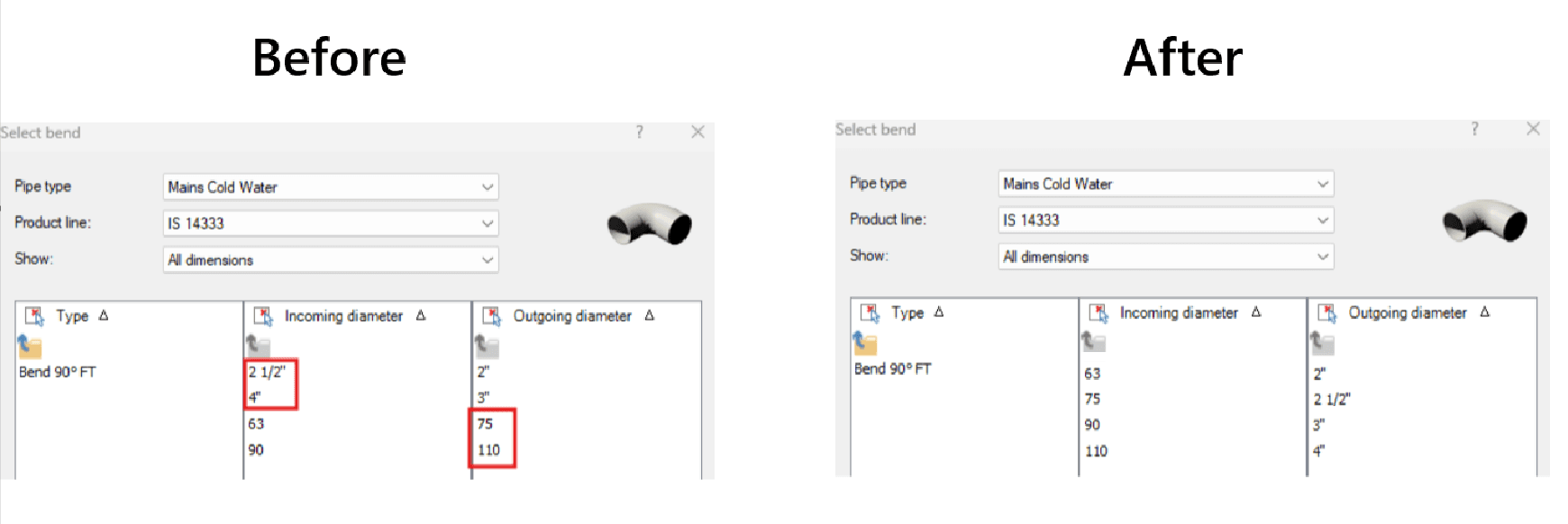Open the Pipe type dropdown in Before dialog
1568x524 pixels.
[331, 187]
